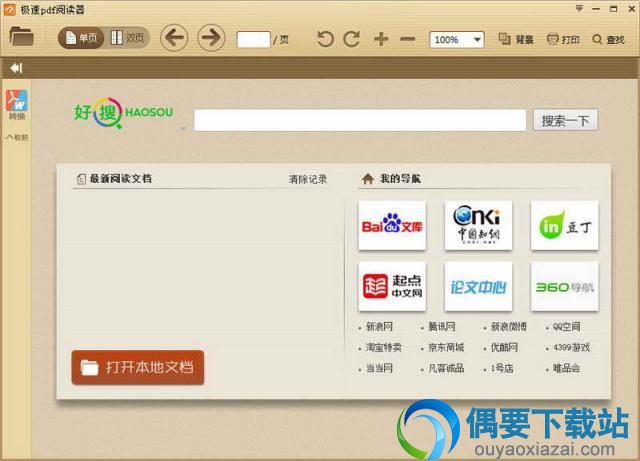640x461 pixels.
Task: Click the app logo in title bar
Action: click(9, 9)
